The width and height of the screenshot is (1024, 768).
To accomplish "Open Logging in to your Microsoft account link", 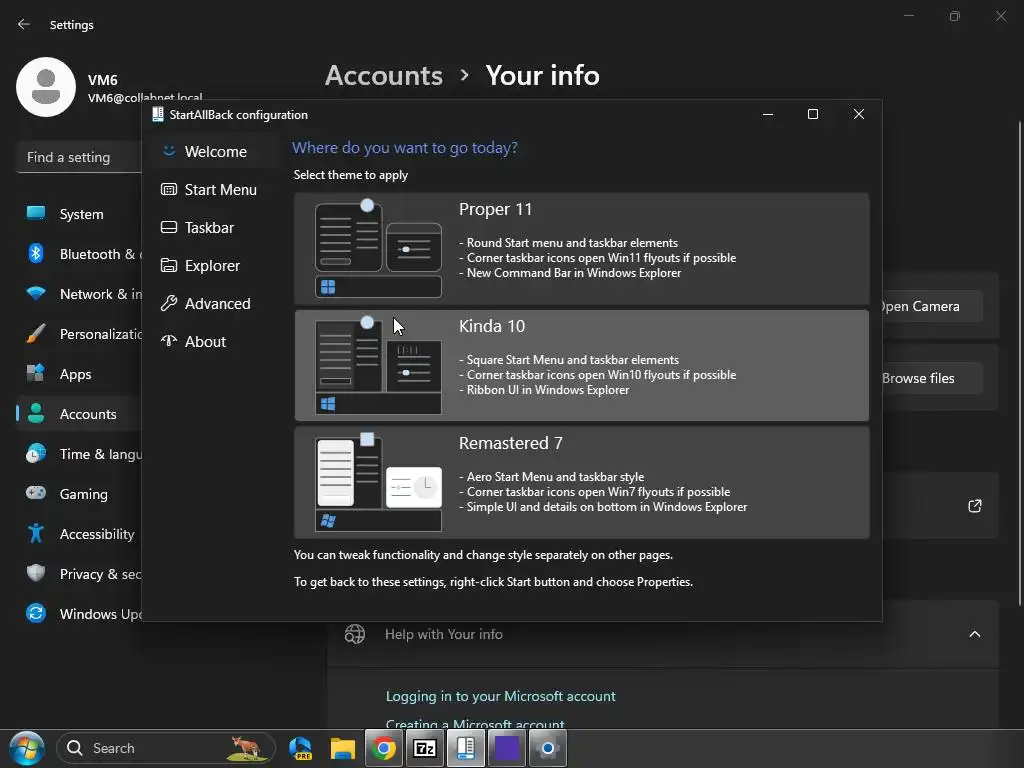I will coord(500,696).
